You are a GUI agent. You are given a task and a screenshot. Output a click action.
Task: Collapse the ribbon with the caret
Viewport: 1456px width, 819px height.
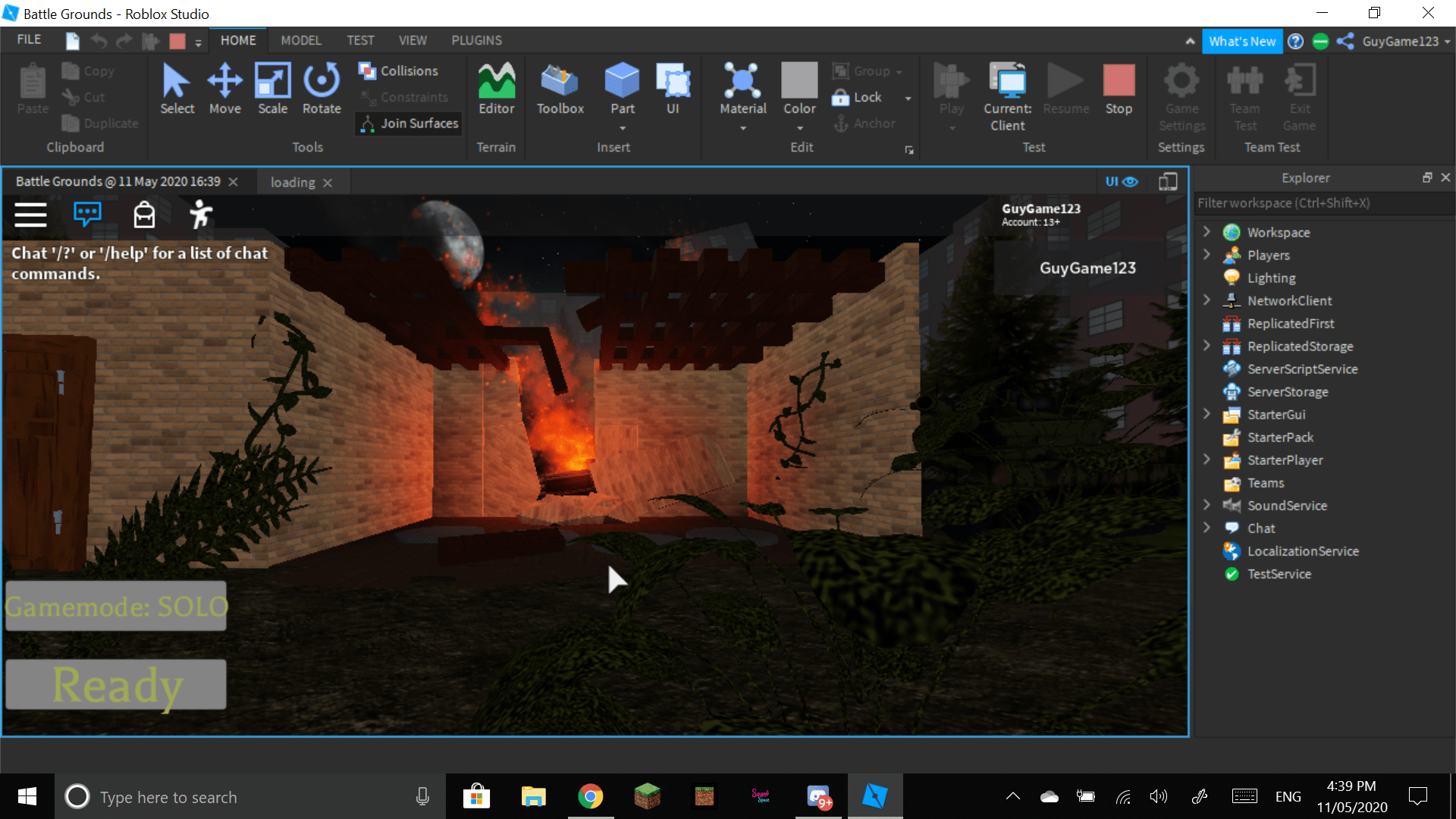(x=1190, y=41)
